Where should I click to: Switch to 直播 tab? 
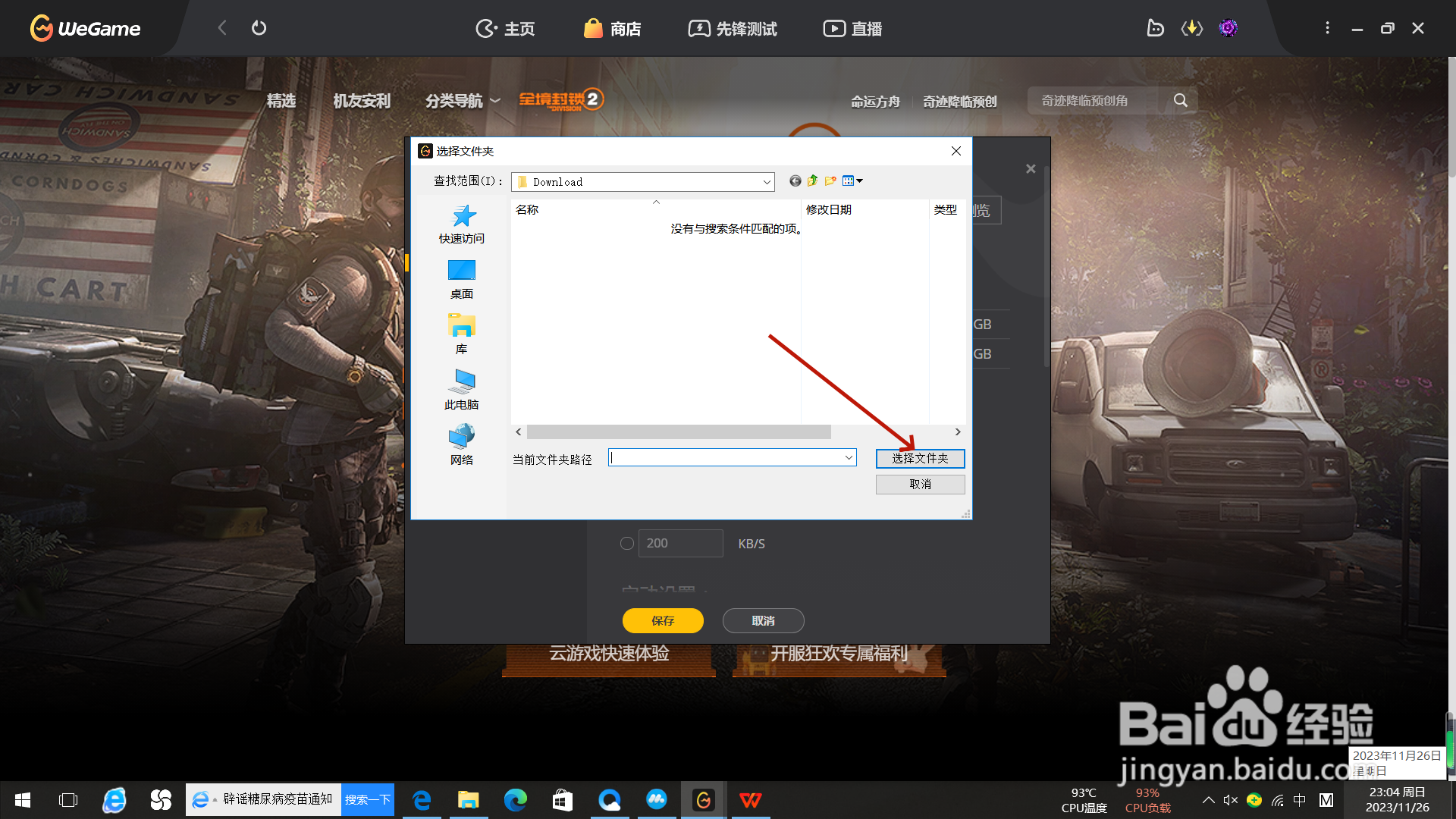coord(853,29)
